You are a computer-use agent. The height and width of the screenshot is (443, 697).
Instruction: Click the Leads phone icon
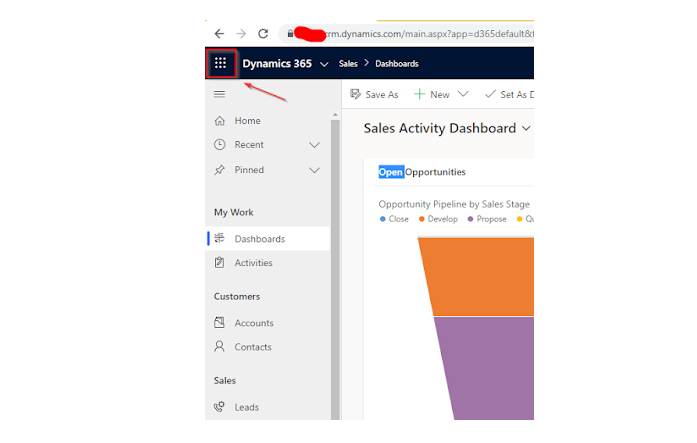(x=220, y=407)
